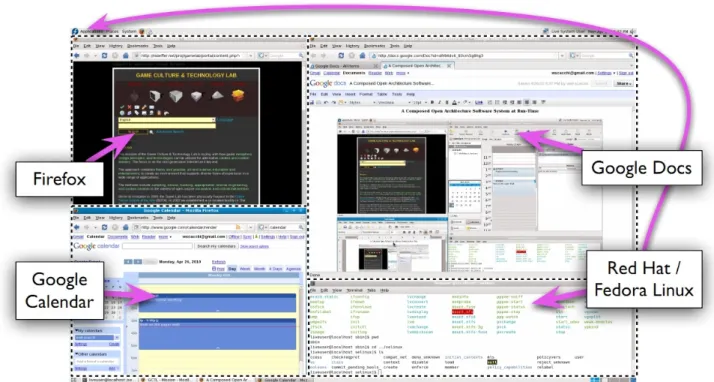Open History menu in Game Lab window
The width and height of the screenshot is (714, 382).
[116, 46]
